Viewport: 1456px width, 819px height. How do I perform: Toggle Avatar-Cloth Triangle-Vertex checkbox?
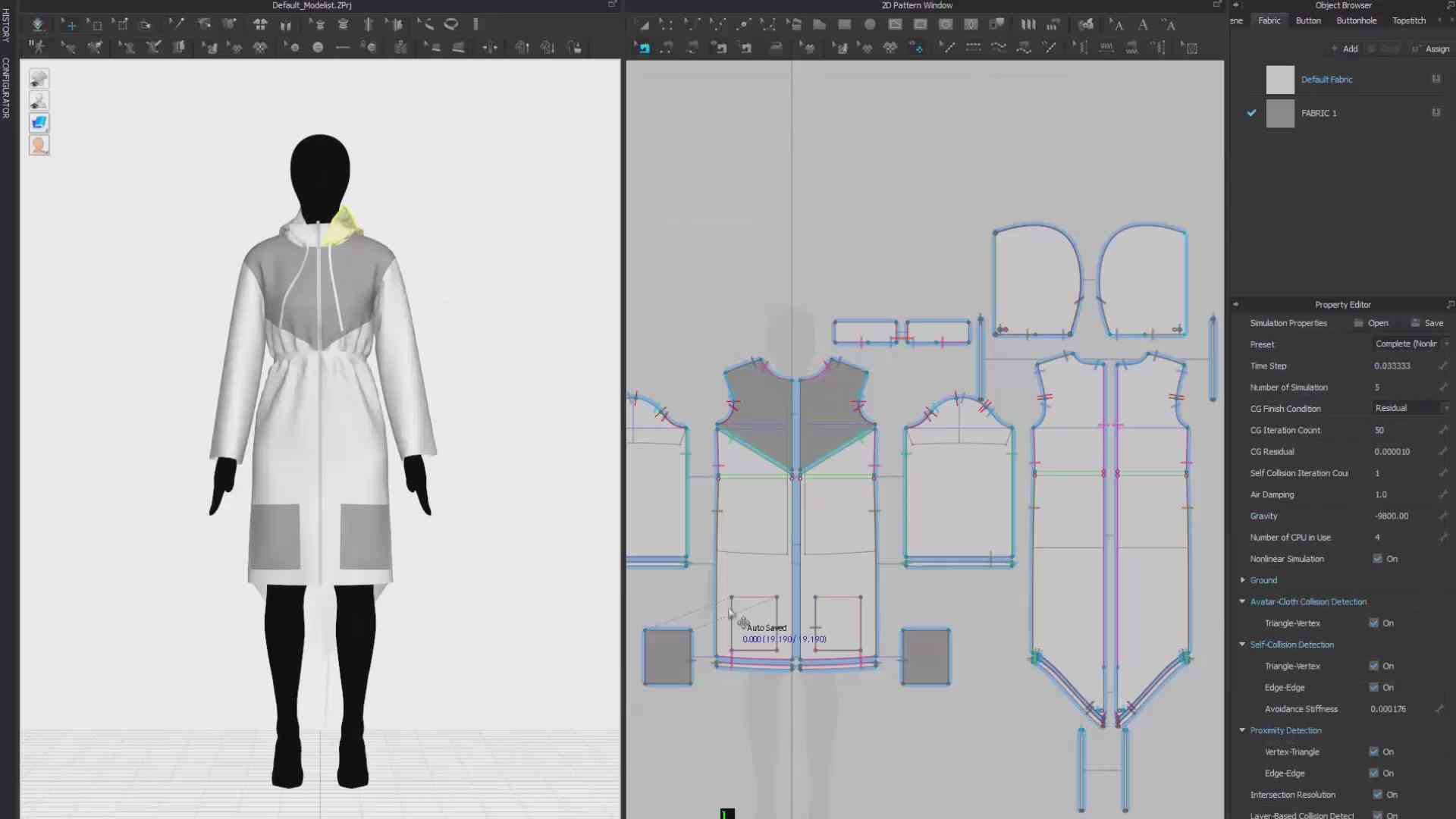[1373, 623]
